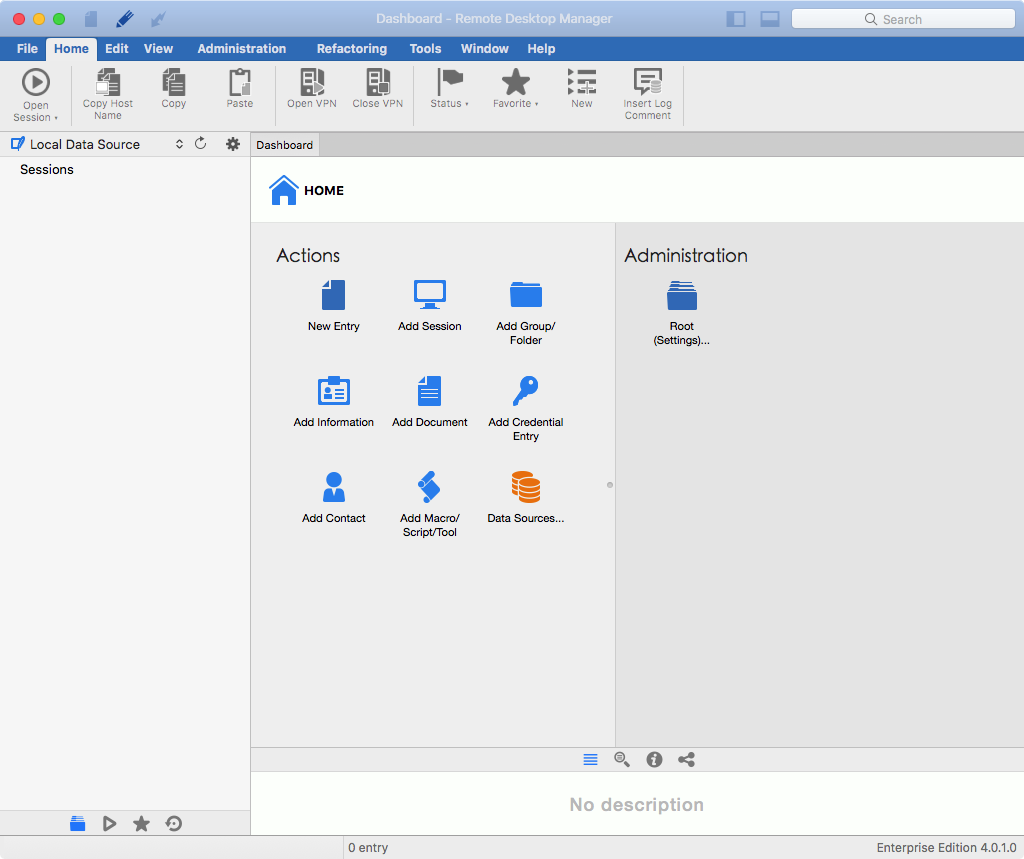Viewport: 1024px width, 859px height.
Task: Open navigation pane settings gear
Action: click(232, 144)
